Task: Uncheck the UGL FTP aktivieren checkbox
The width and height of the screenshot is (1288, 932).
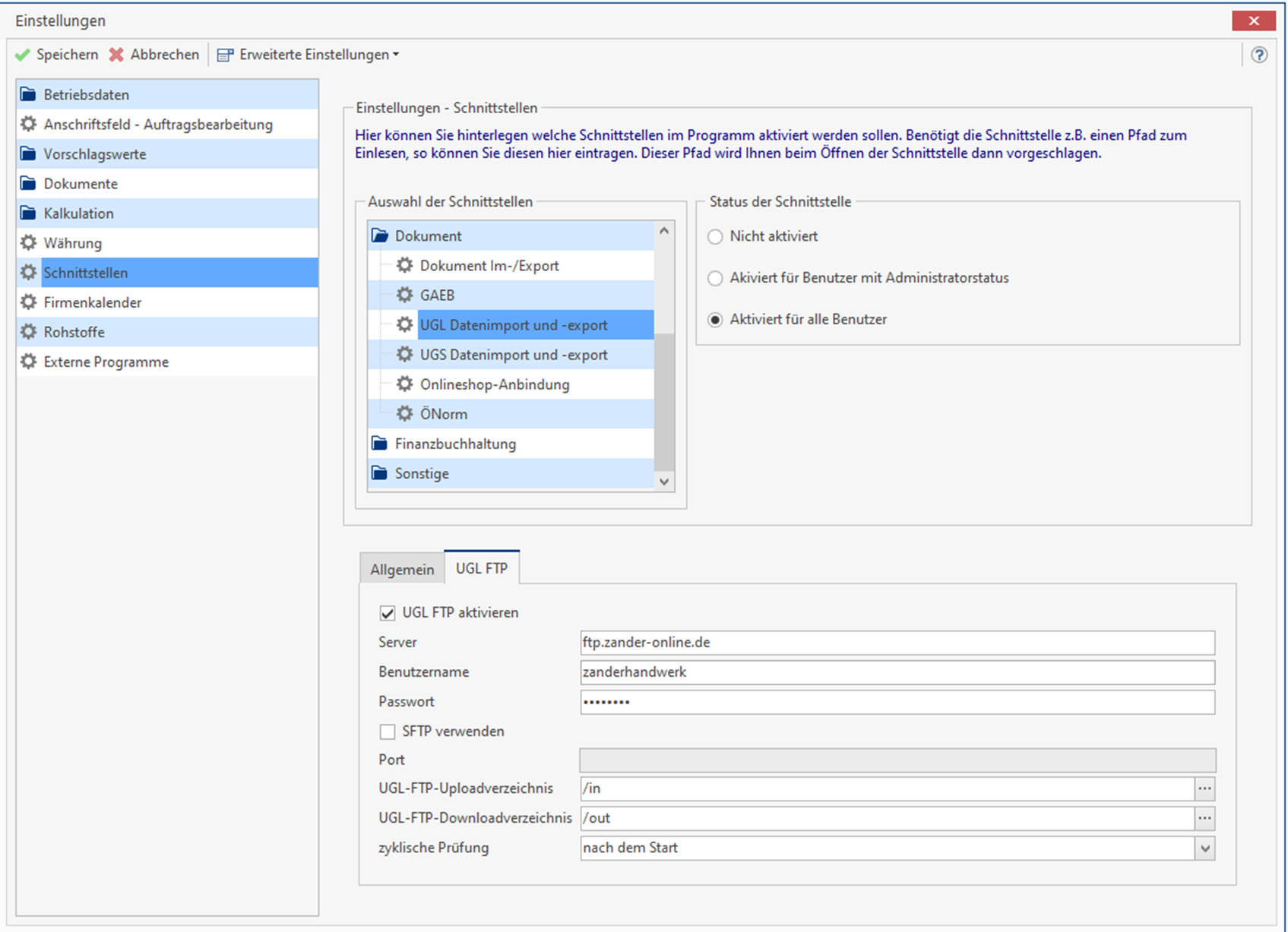Action: pos(388,613)
